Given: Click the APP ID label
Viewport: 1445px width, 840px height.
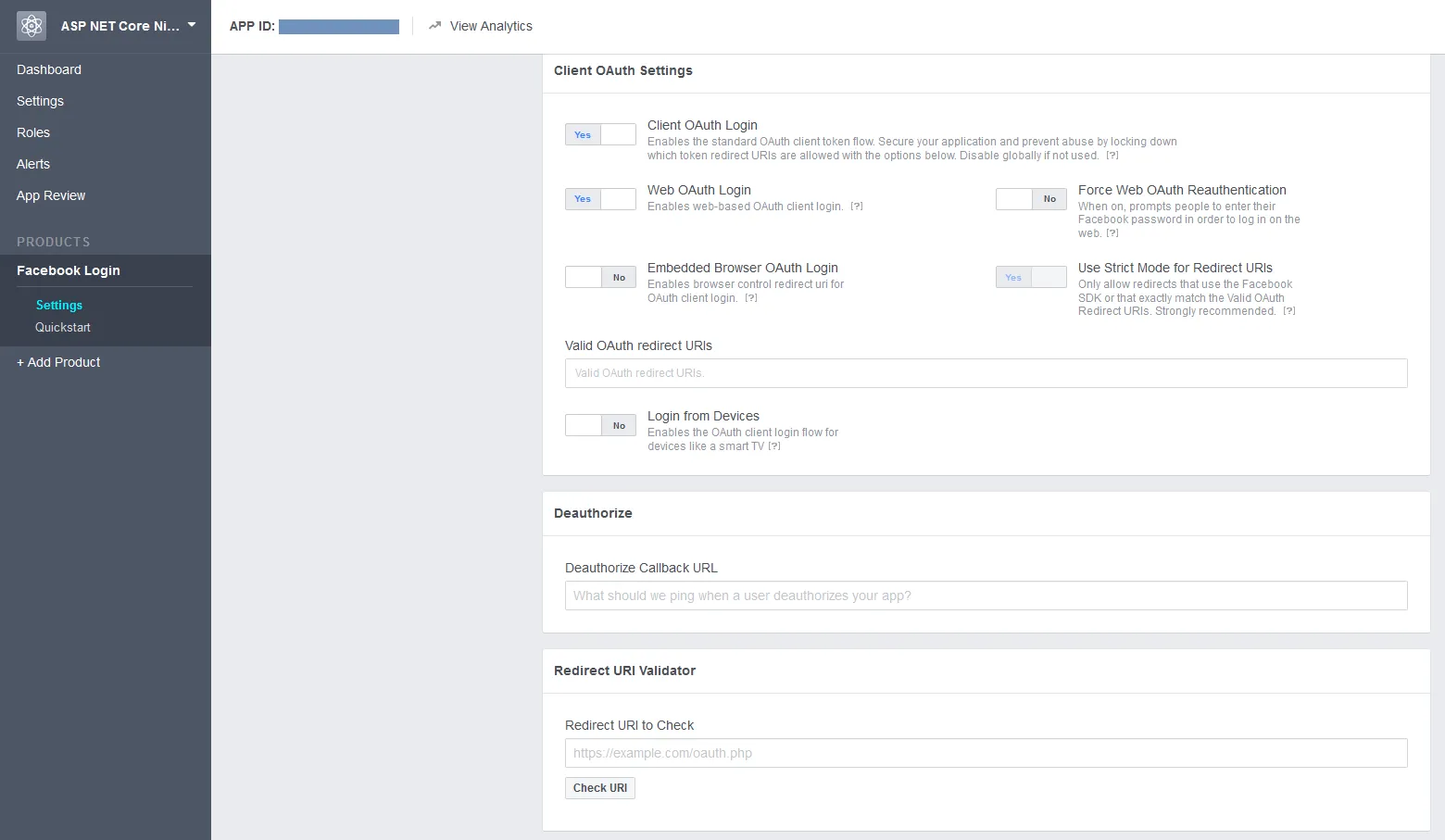Looking at the screenshot, I should [x=252, y=26].
